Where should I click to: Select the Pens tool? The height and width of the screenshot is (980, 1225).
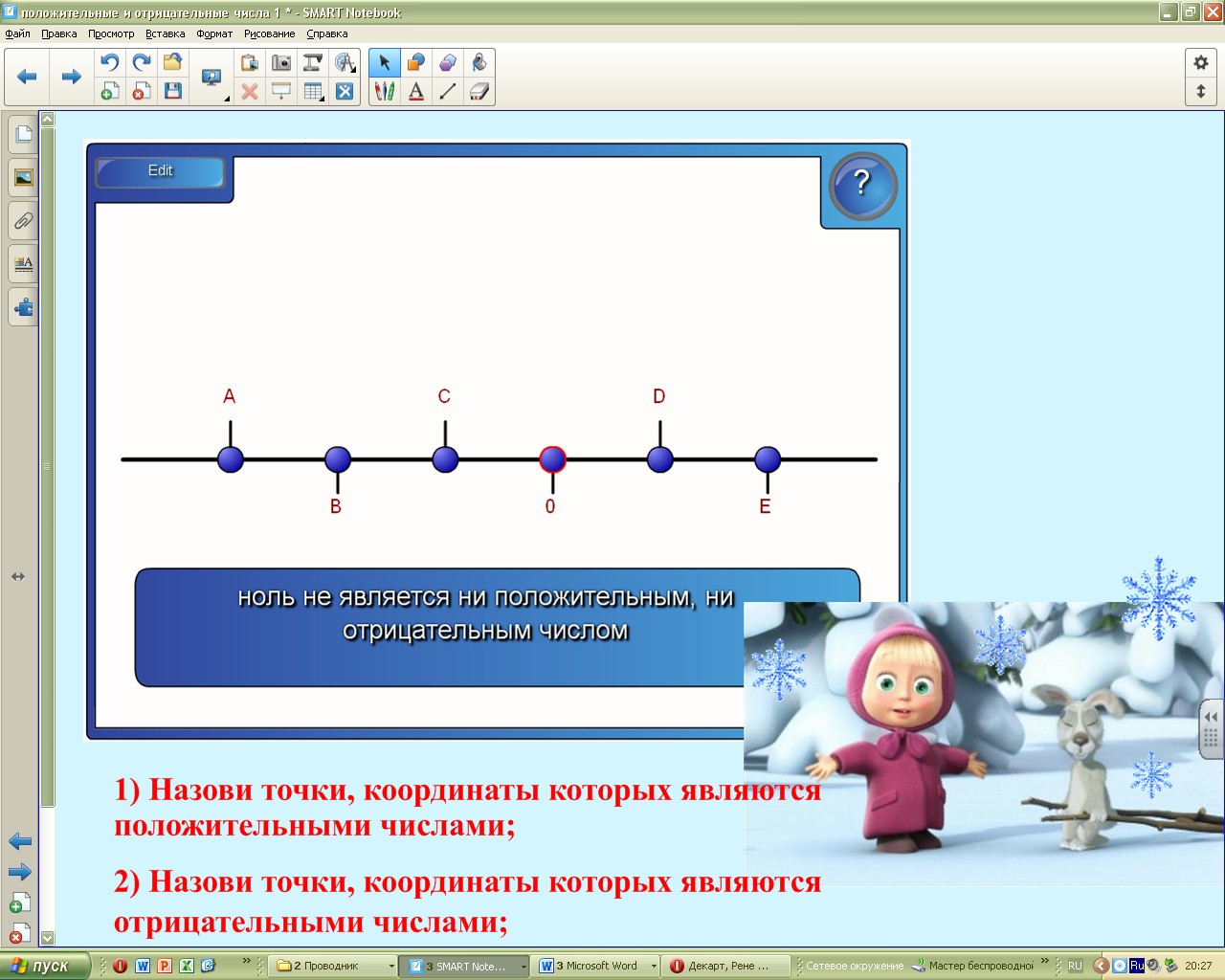(385, 91)
